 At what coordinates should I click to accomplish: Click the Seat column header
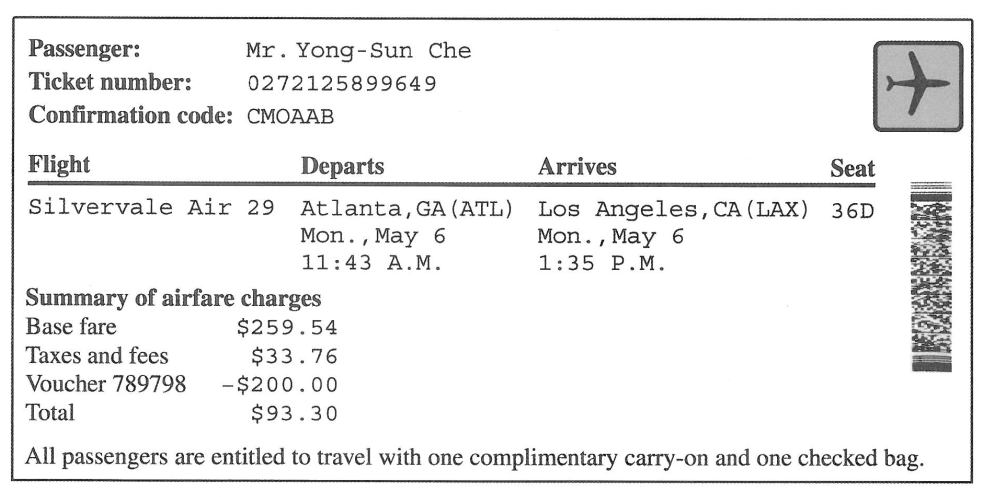[853, 170]
